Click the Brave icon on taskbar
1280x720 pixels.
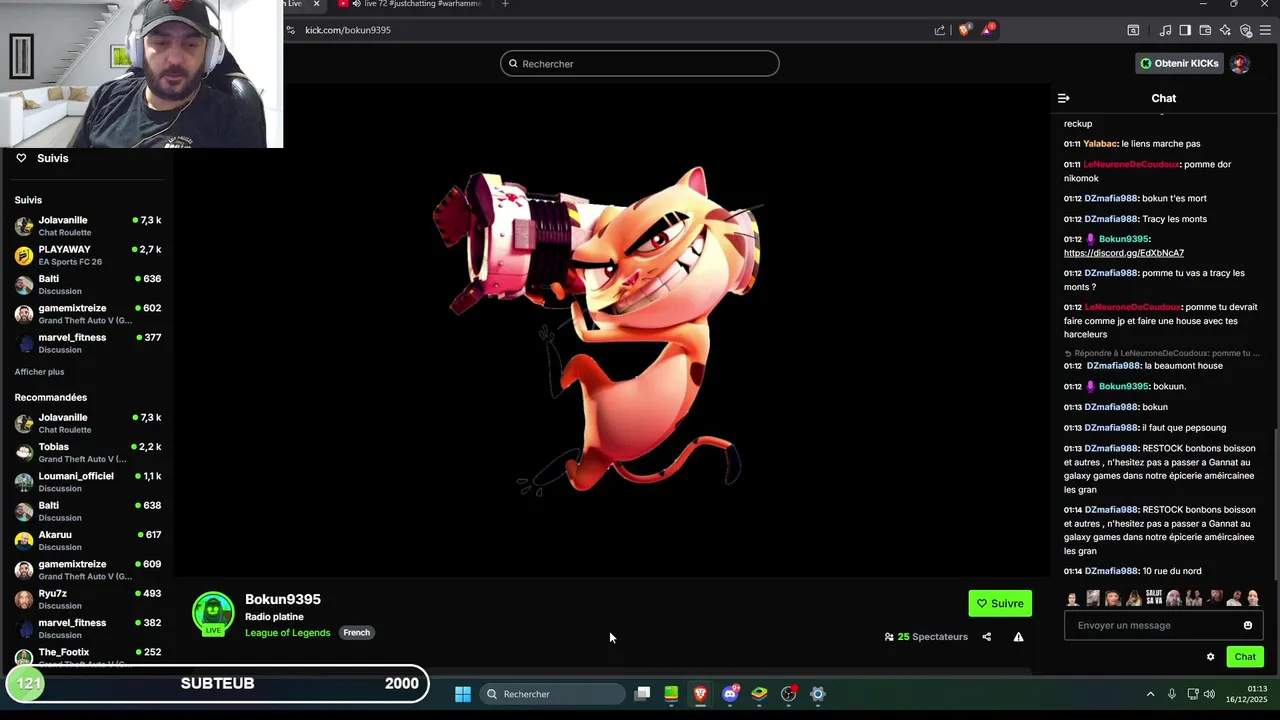[701, 694]
